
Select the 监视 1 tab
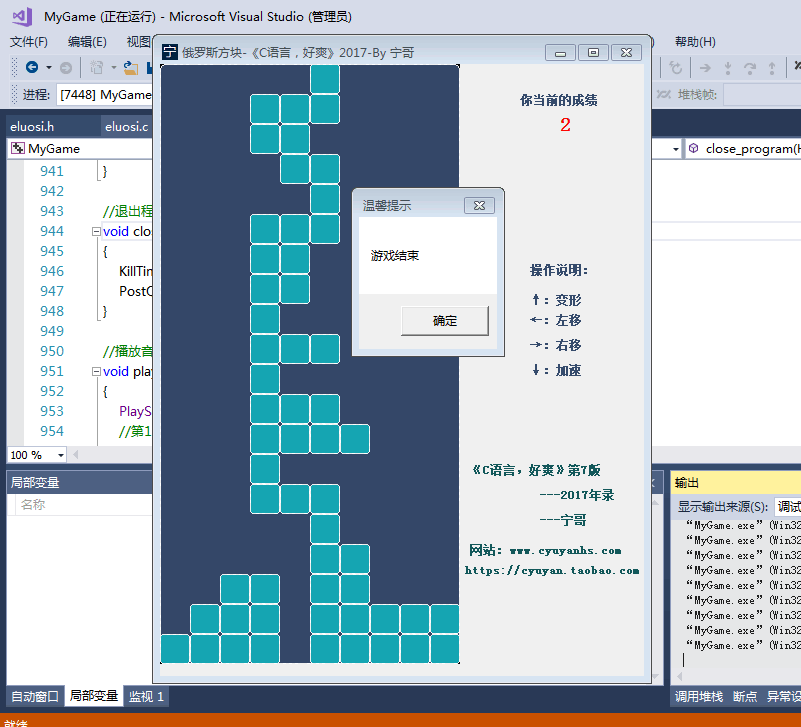(146, 696)
